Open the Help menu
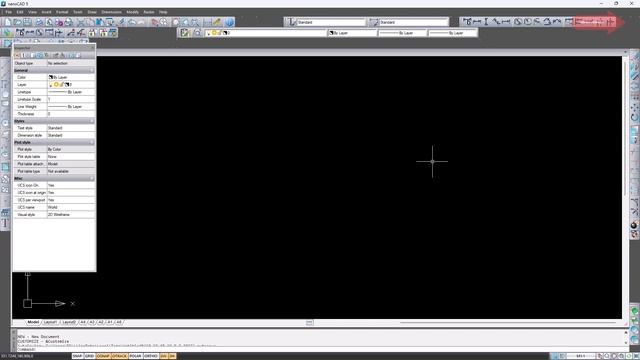The image size is (640, 360). (163, 12)
